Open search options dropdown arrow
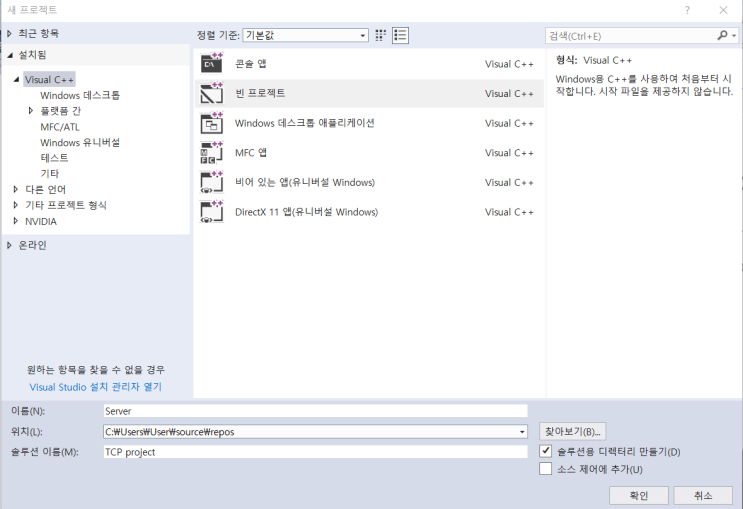The width and height of the screenshot is (743, 509). click(734, 36)
